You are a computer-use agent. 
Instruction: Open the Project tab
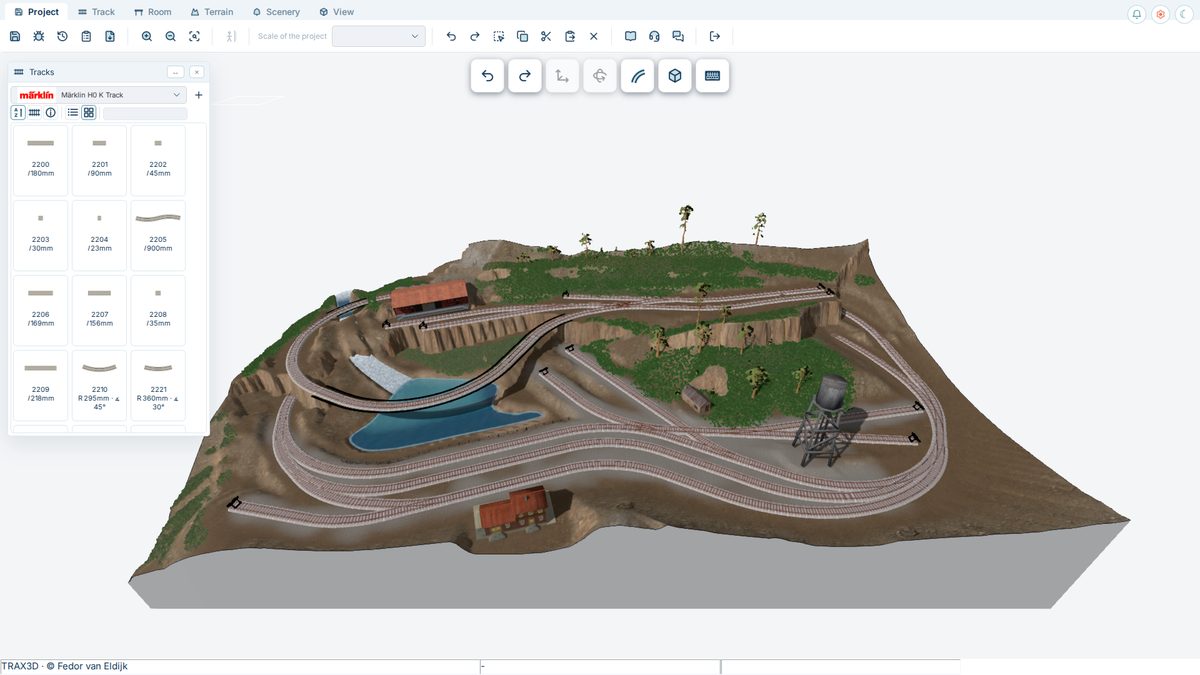(x=36, y=12)
